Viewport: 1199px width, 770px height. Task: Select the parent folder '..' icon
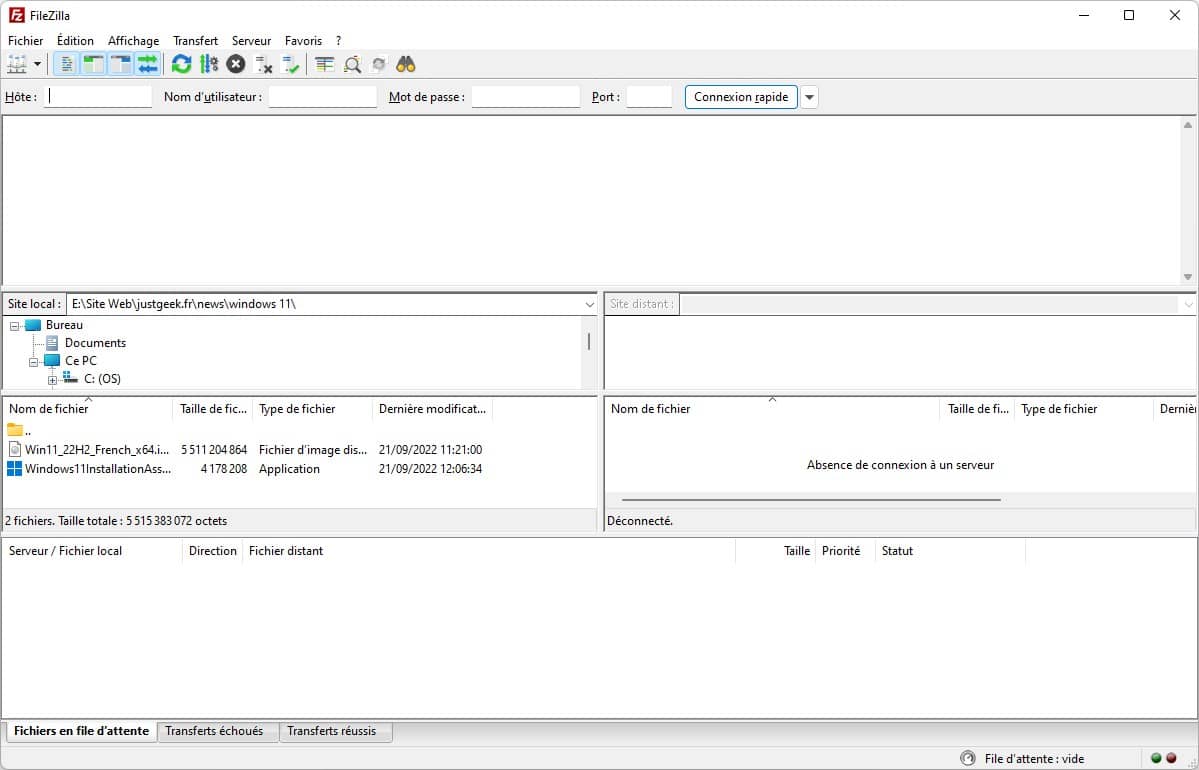15,430
